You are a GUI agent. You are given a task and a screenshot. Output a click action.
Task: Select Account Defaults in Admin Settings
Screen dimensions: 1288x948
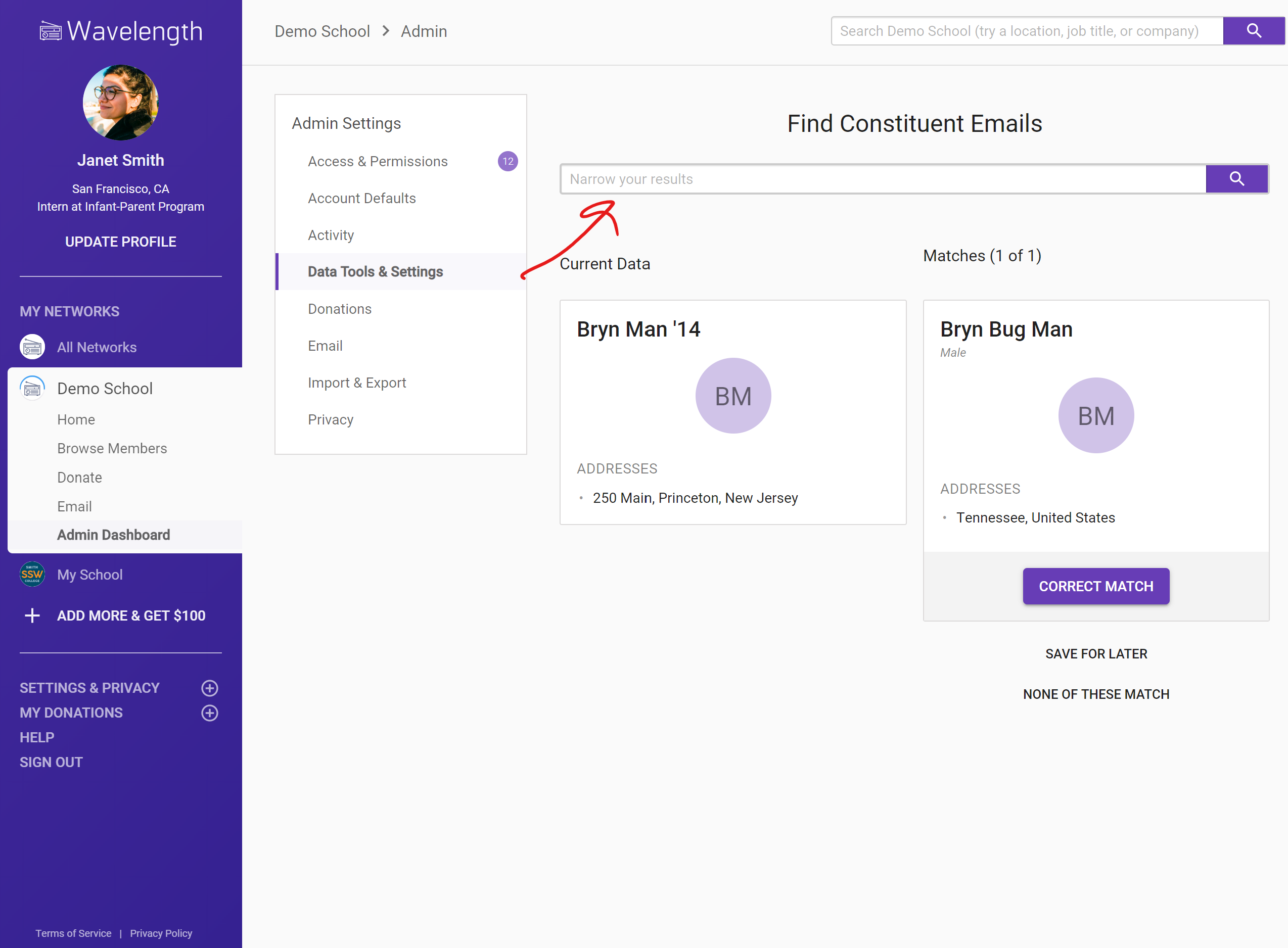coord(361,198)
